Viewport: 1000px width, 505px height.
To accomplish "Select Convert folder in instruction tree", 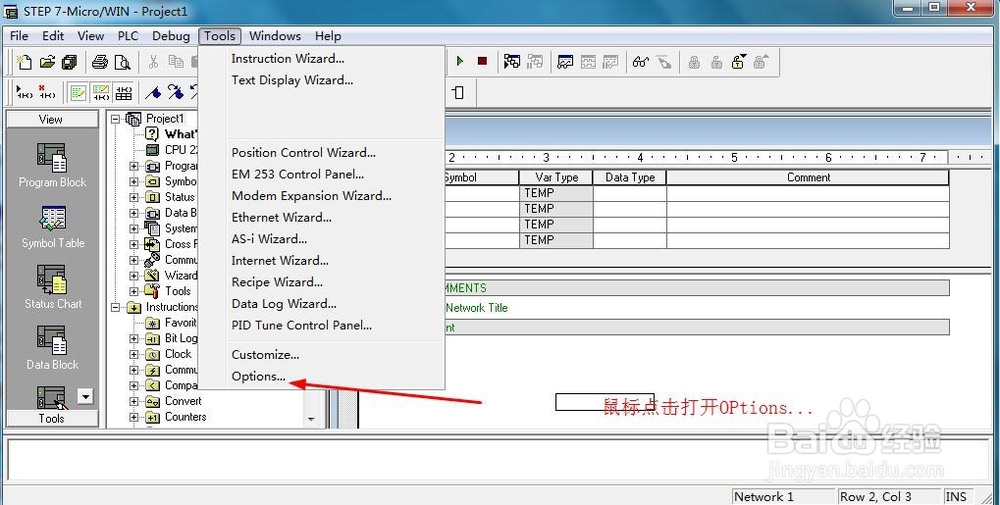I will [x=182, y=401].
